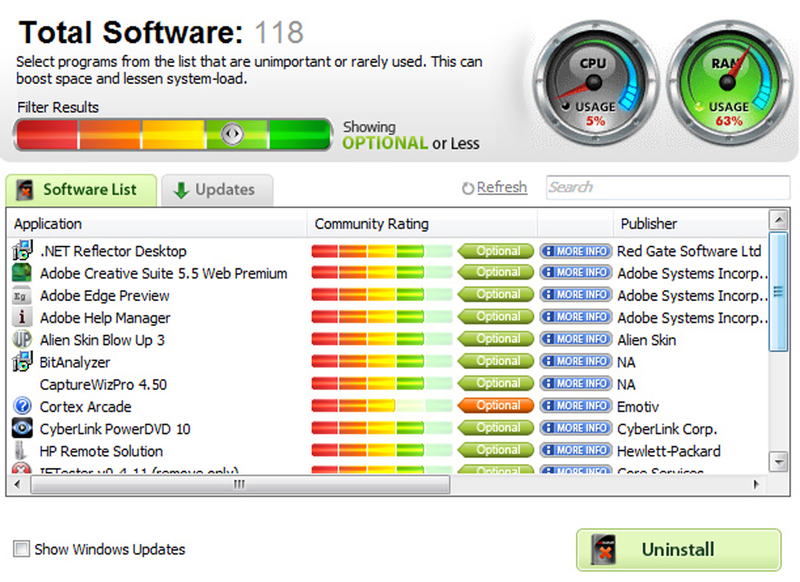Click the horizontal scrollbar left arrow
800x582 pixels.
click(x=18, y=484)
